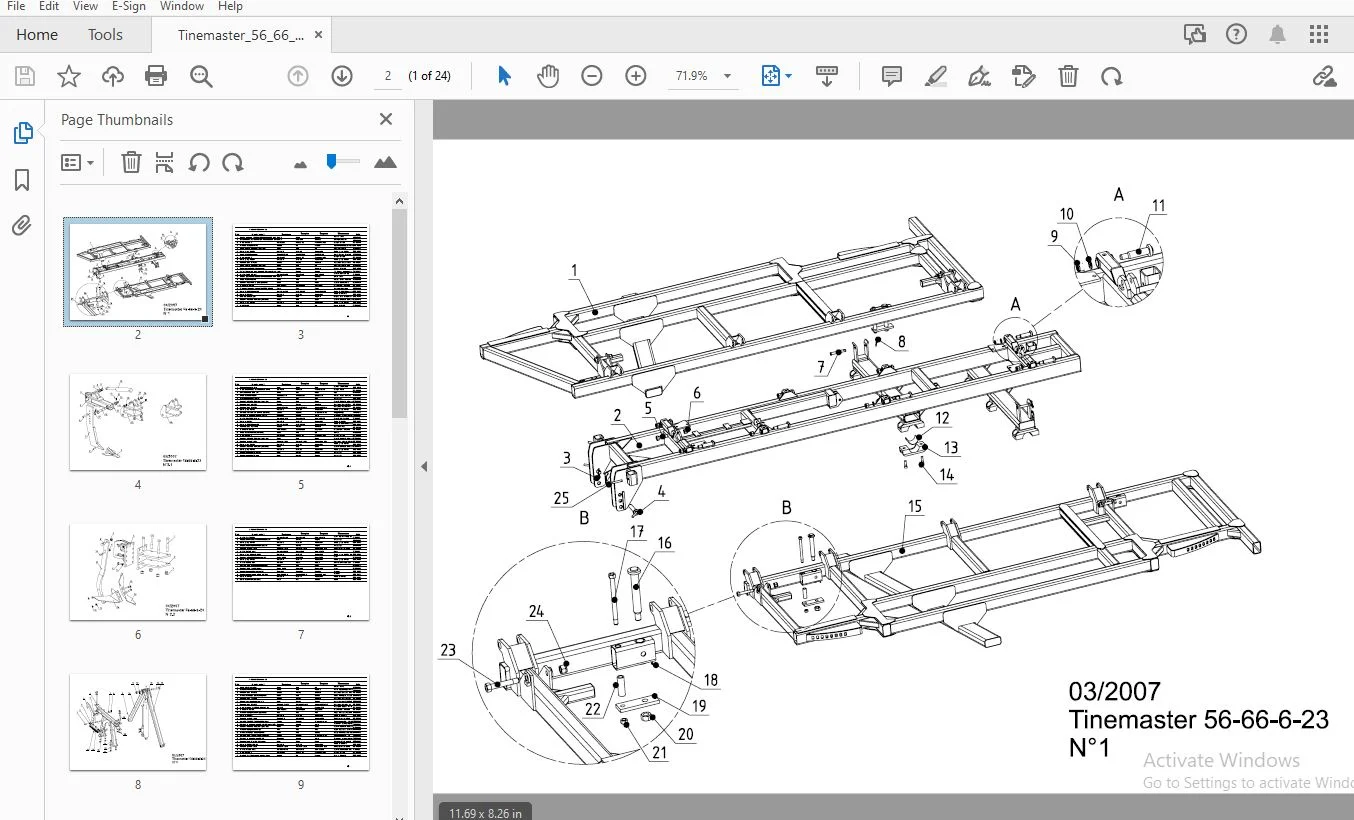Select the Tinemaster_56_66 document tab

coord(241,35)
